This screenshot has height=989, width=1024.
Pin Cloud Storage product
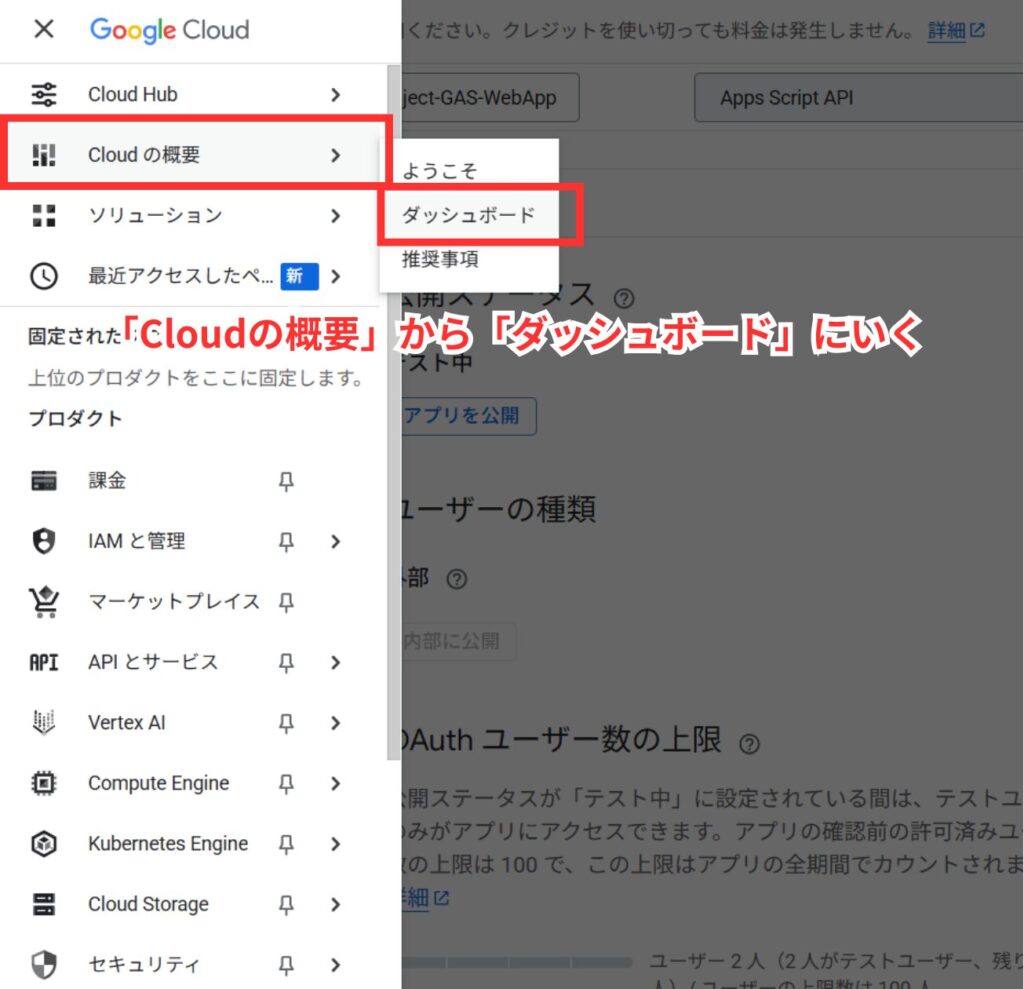pyautogui.click(x=286, y=905)
